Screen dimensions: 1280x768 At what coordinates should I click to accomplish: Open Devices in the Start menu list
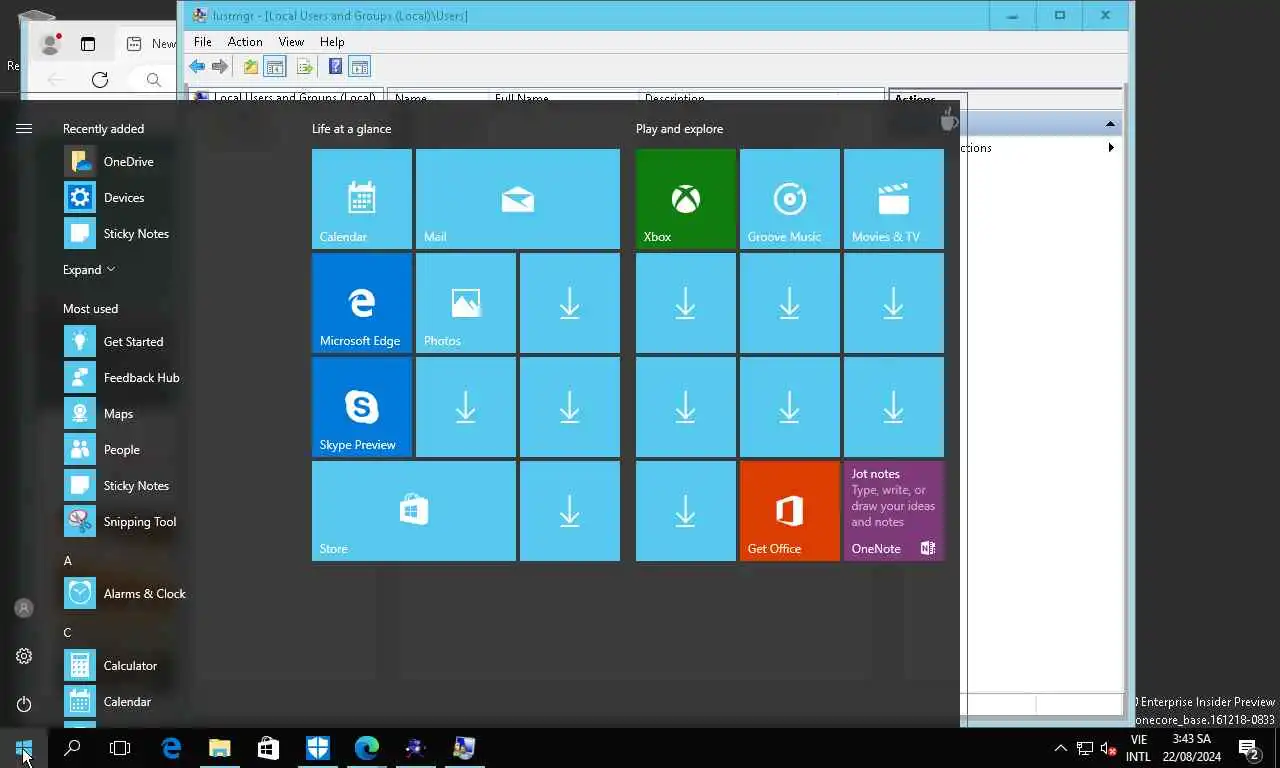(125, 198)
